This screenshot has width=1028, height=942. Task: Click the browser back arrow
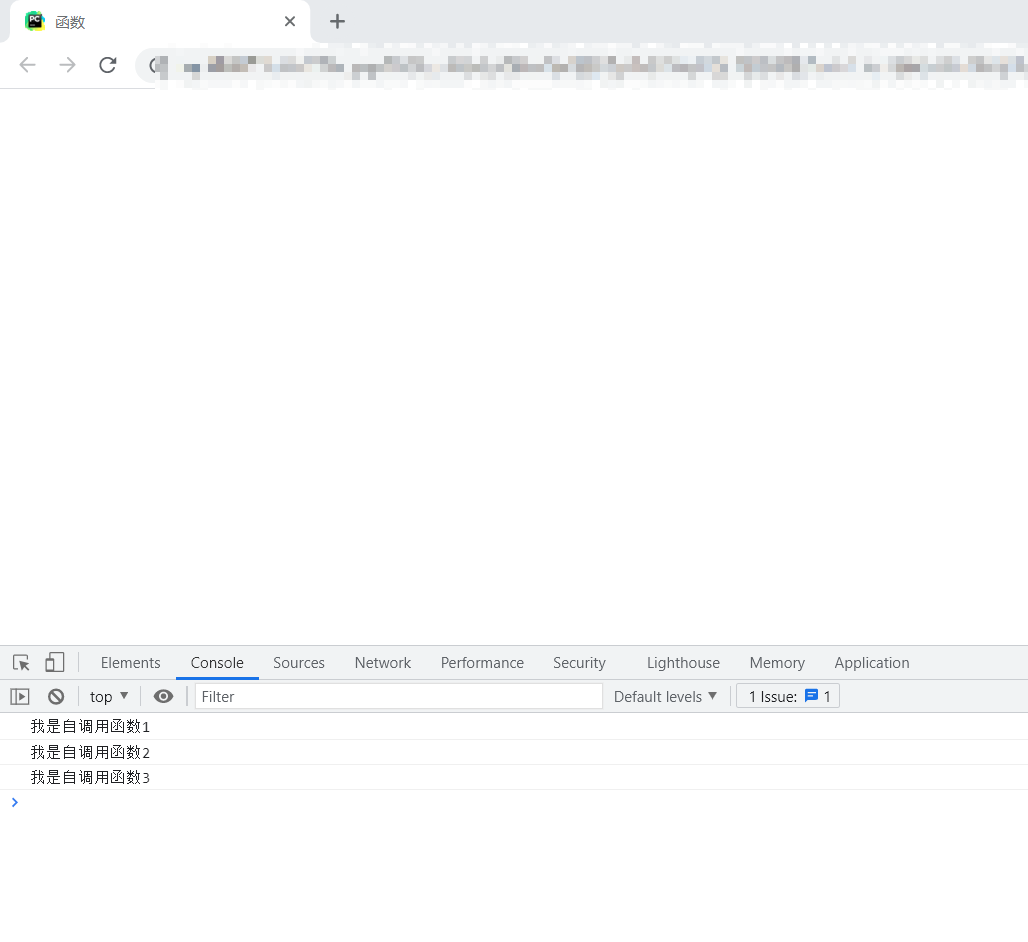(x=28, y=65)
